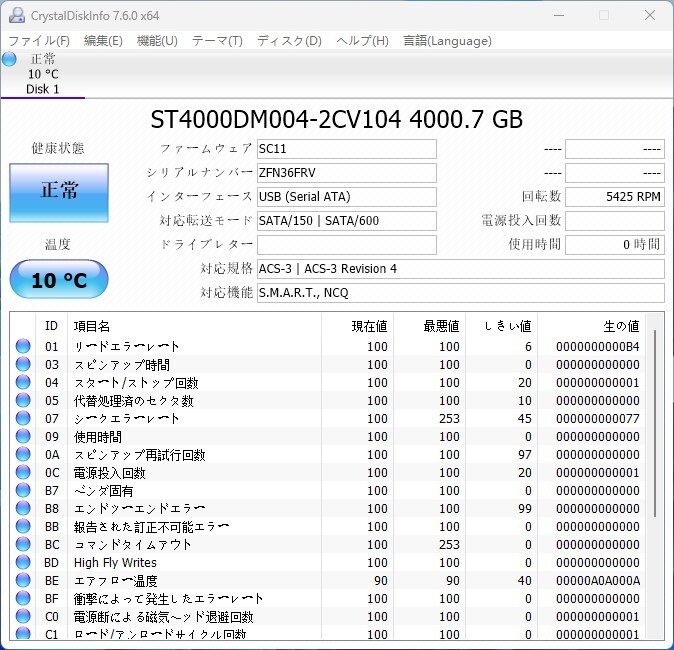Click the firmware field showing SC11

pyautogui.click(x=347, y=149)
